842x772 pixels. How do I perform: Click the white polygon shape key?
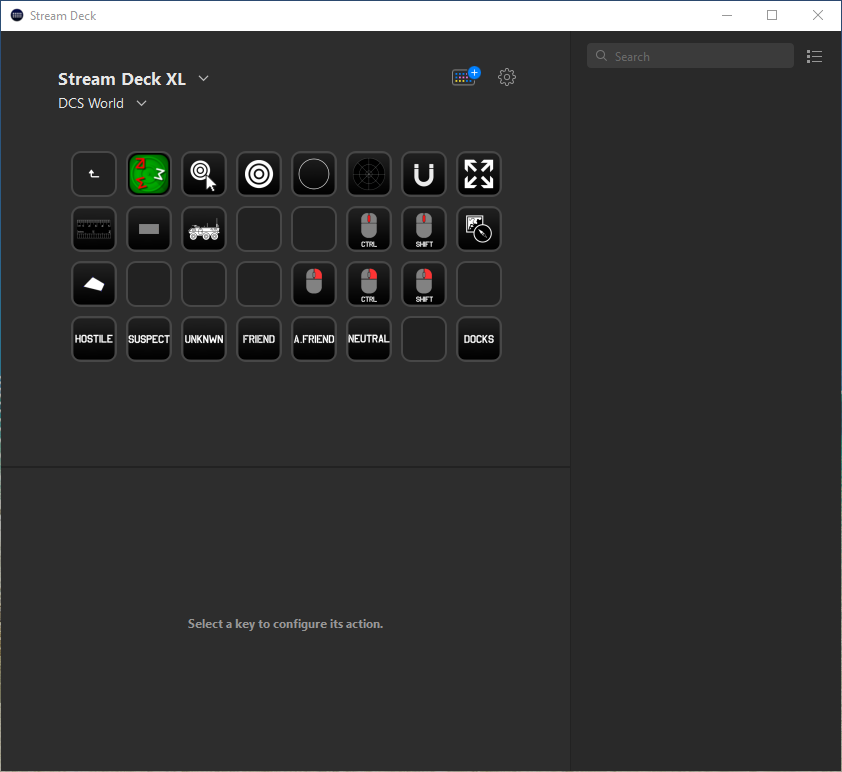coord(94,284)
